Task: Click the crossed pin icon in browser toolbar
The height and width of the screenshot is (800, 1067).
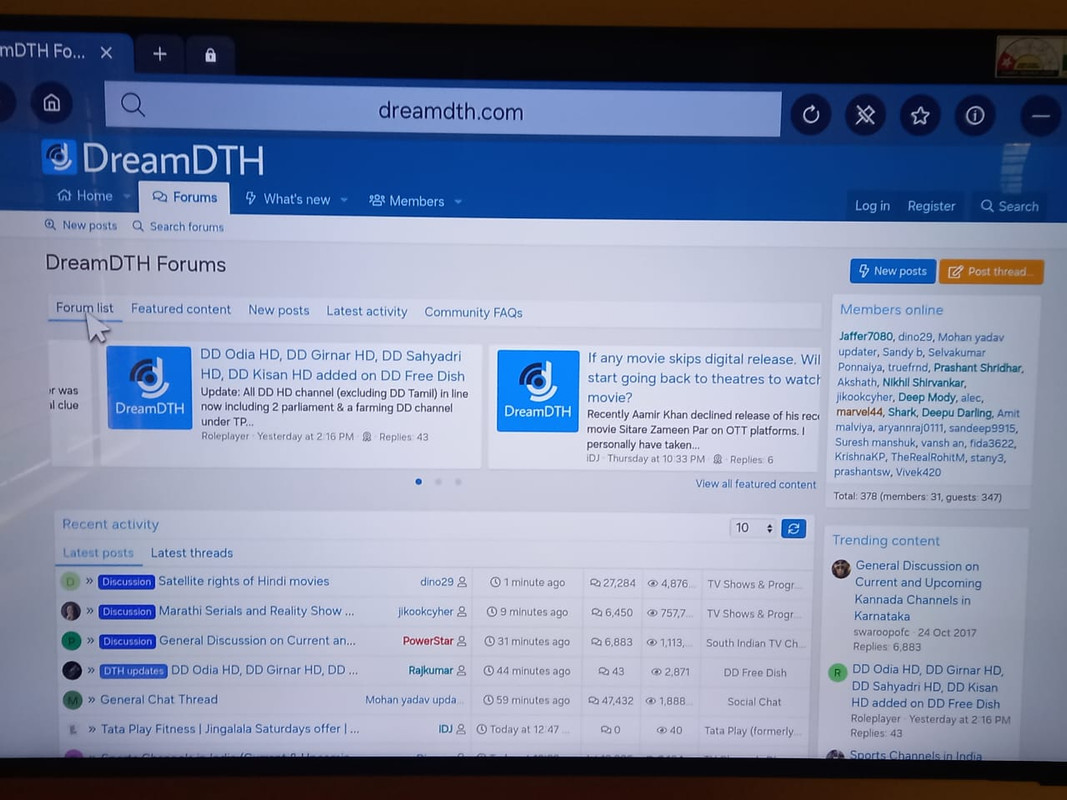Action: coord(865,115)
